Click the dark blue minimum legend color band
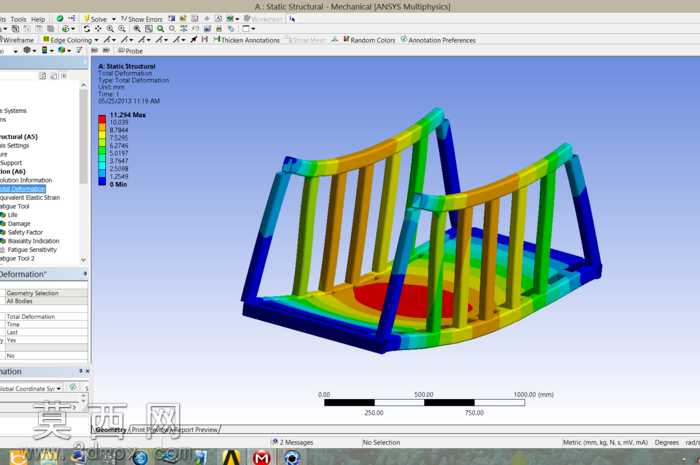Image resolution: width=700 pixels, height=465 pixels. 102,181
